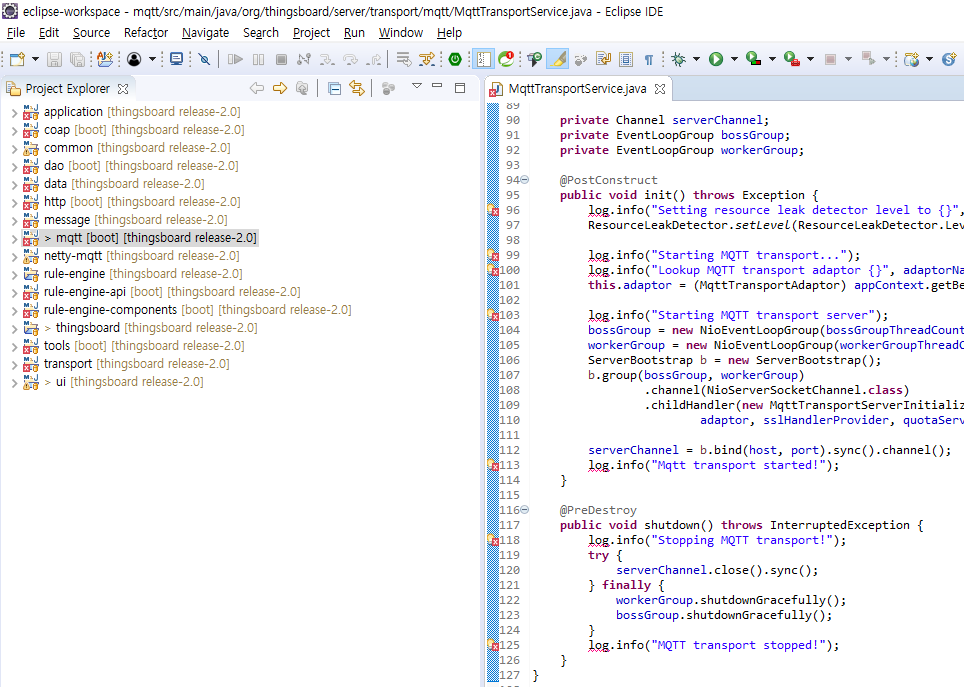Open the Run button dropdown arrow
The width and height of the screenshot is (964, 687).
[733, 60]
